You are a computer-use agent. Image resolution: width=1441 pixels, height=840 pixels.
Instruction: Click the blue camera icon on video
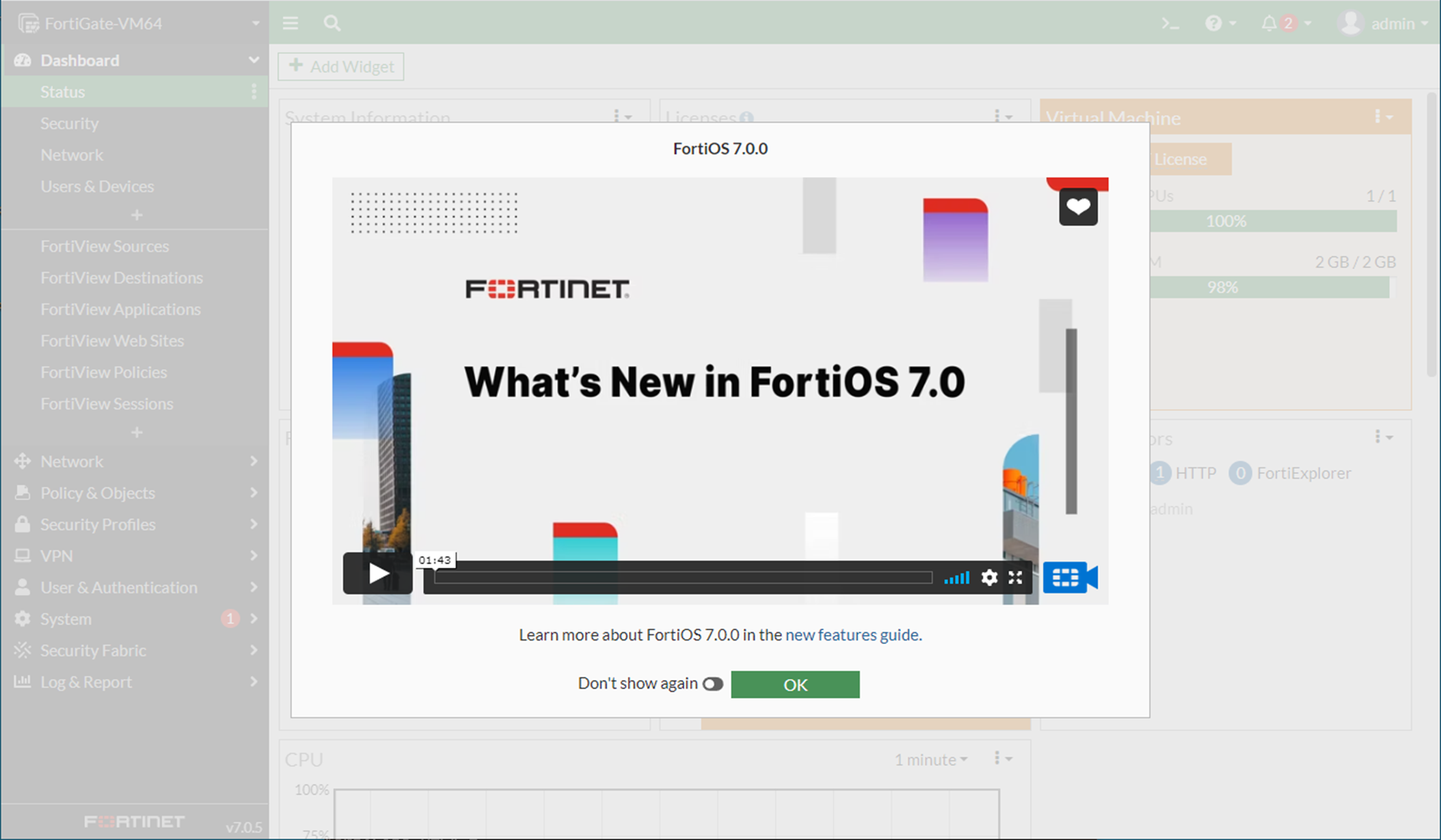(x=1070, y=578)
